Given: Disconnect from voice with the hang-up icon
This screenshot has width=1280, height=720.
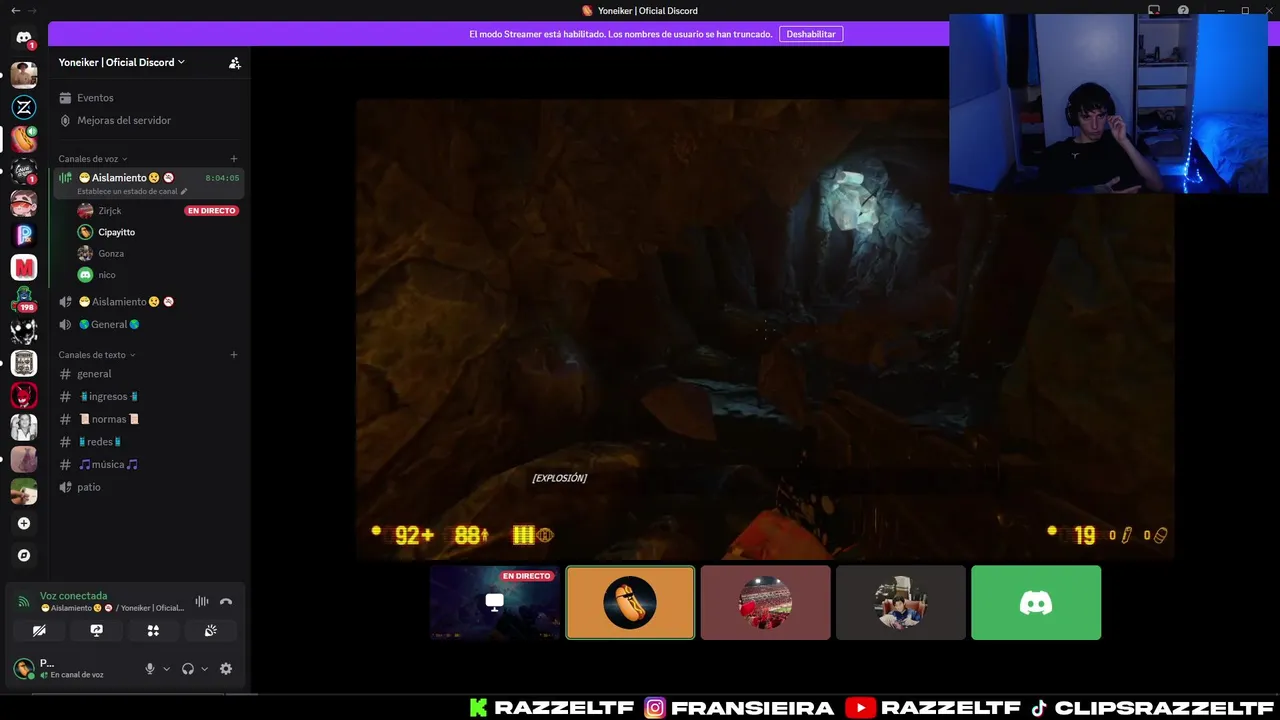Looking at the screenshot, I should pos(226,601).
